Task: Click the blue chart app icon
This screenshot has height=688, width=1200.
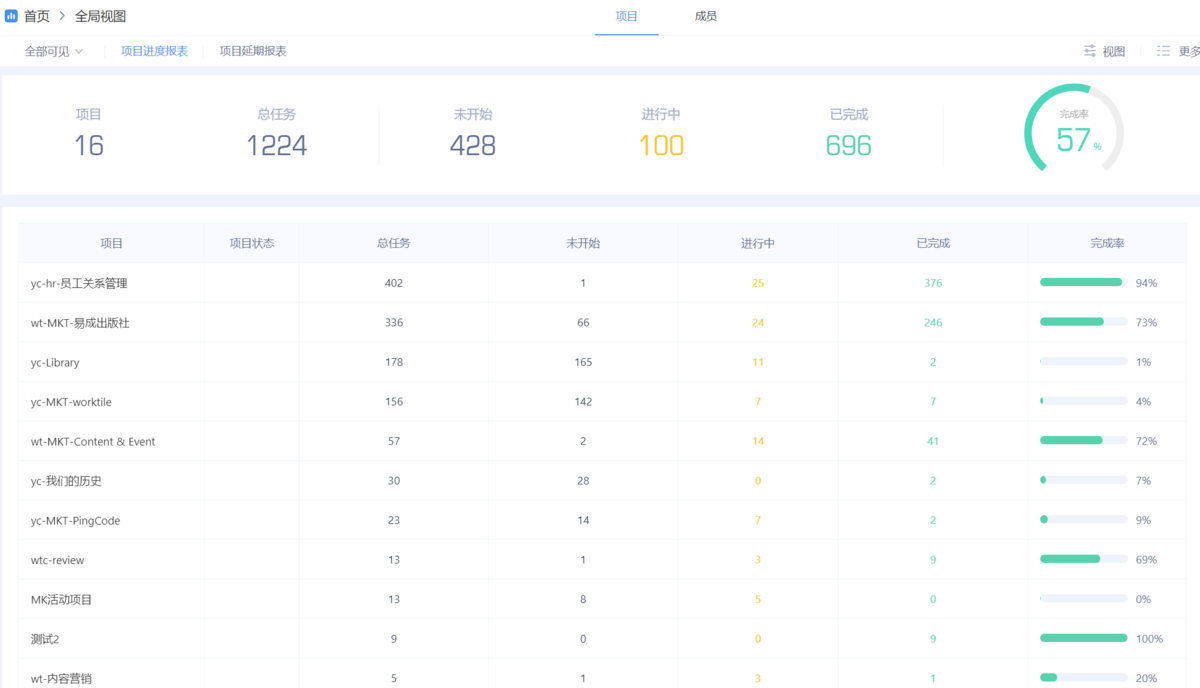Action: (x=12, y=16)
